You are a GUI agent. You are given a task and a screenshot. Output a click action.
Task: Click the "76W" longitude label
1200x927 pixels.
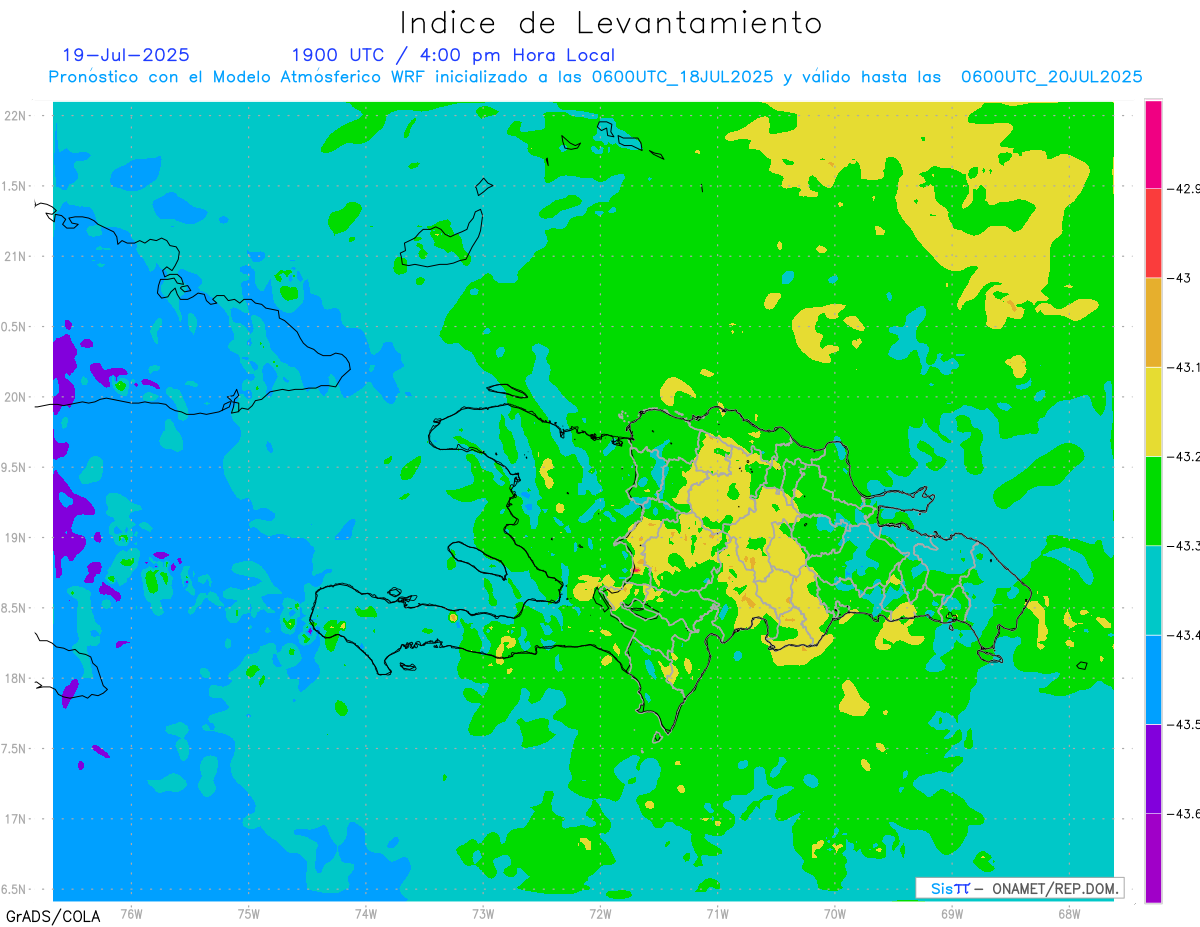131,913
